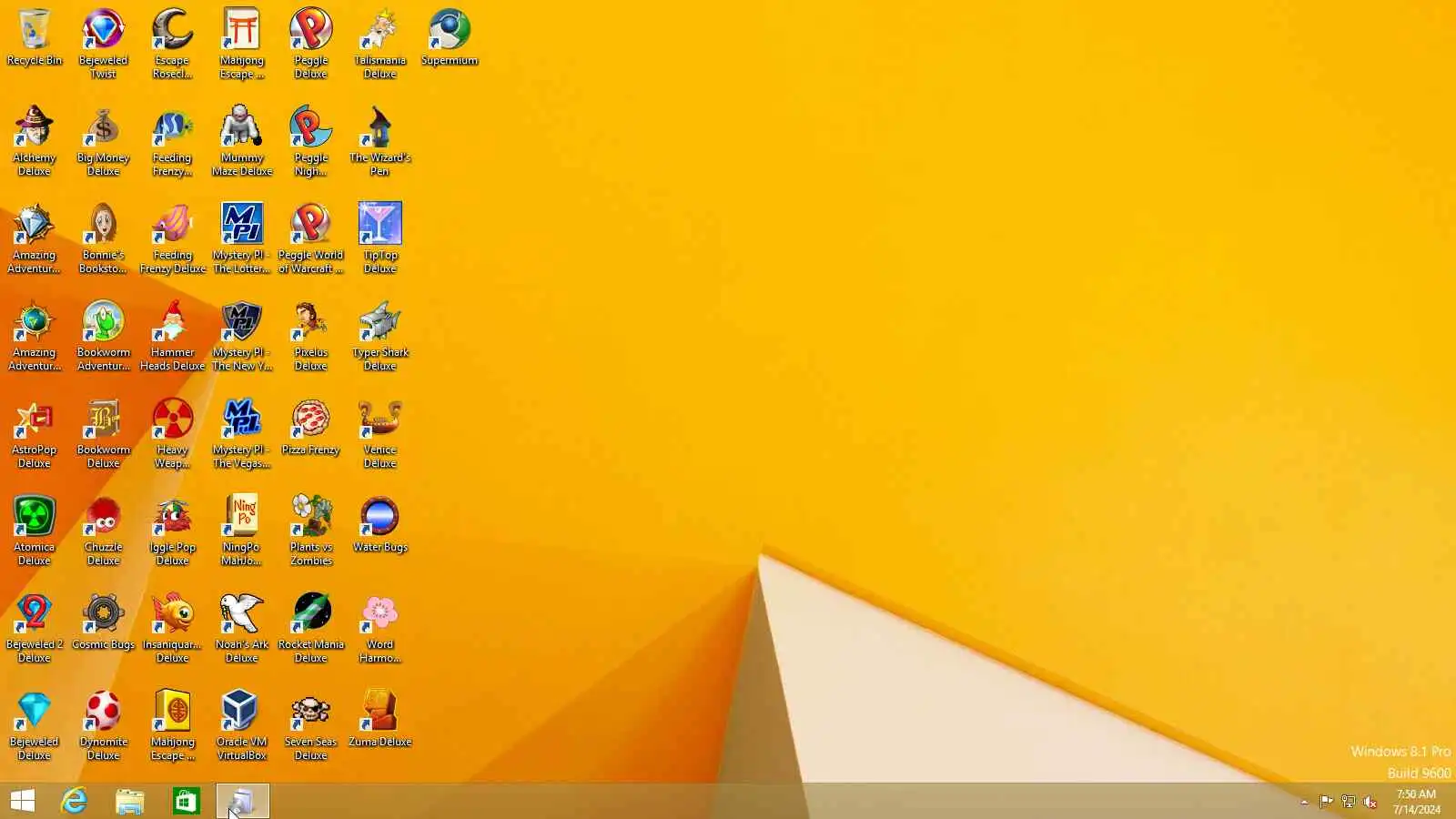Select Escape Rosecliff Island icon

click(x=173, y=44)
